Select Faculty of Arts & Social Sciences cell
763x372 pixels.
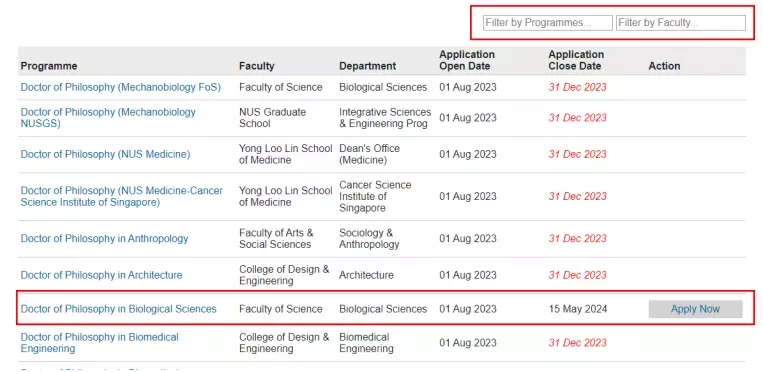276,239
